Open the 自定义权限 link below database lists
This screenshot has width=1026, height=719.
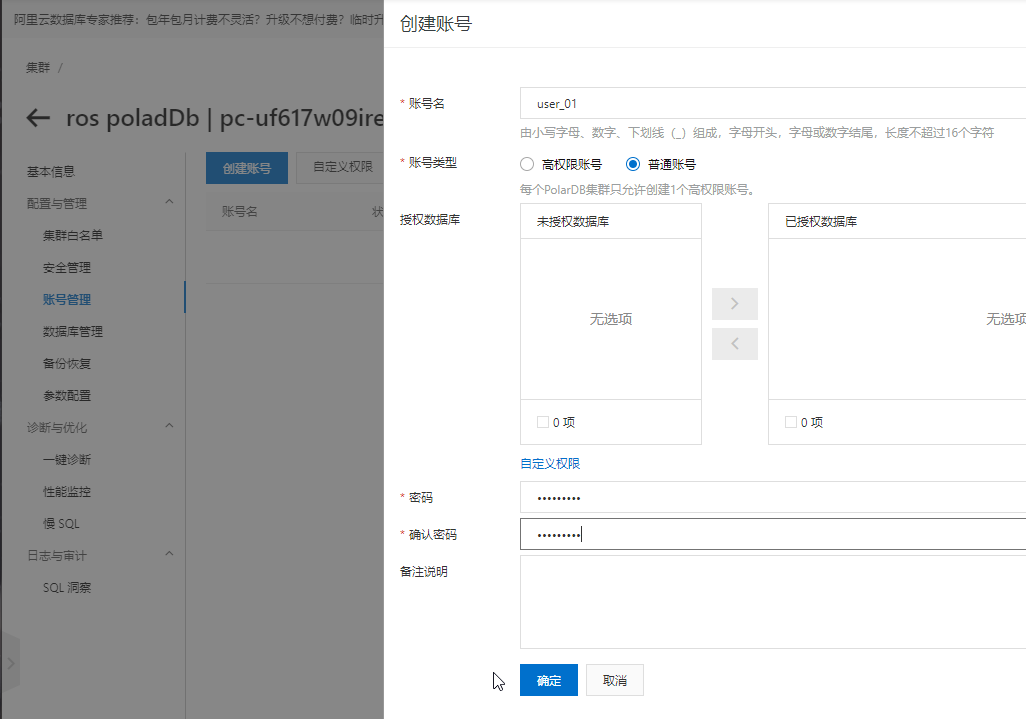(550, 463)
